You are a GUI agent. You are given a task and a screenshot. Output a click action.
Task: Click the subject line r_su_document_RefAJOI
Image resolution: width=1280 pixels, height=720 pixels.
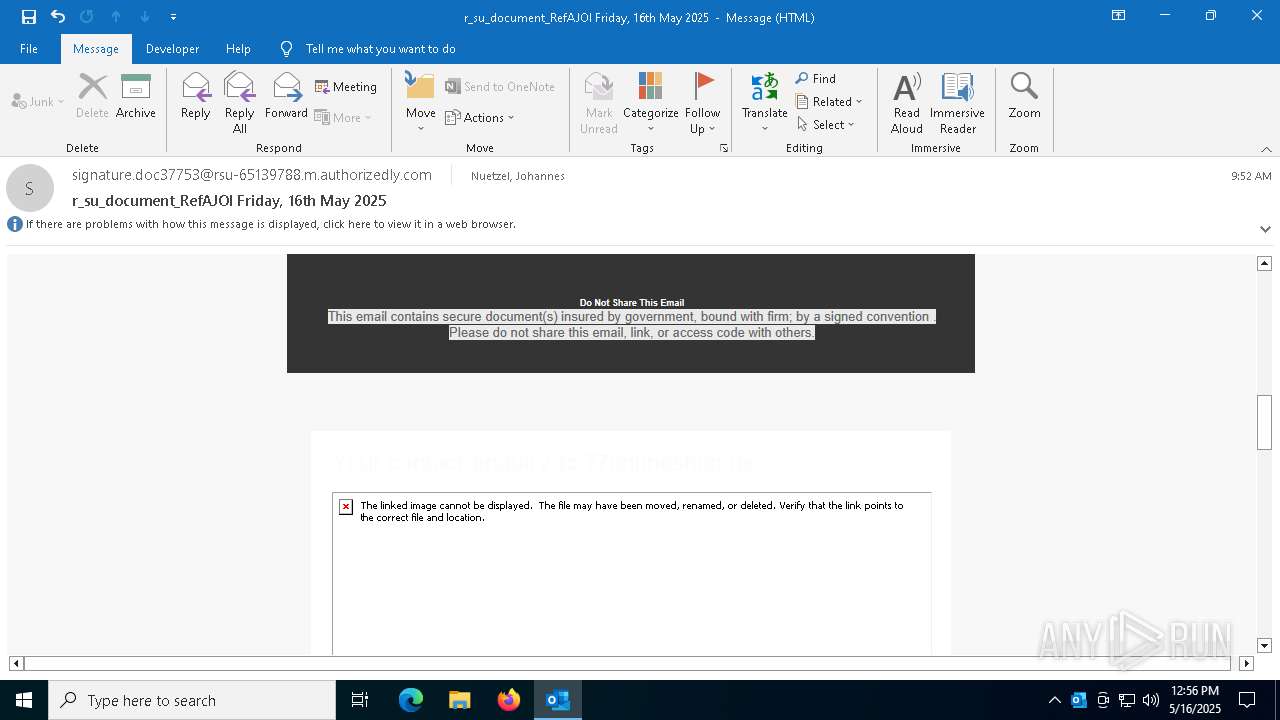230,201
